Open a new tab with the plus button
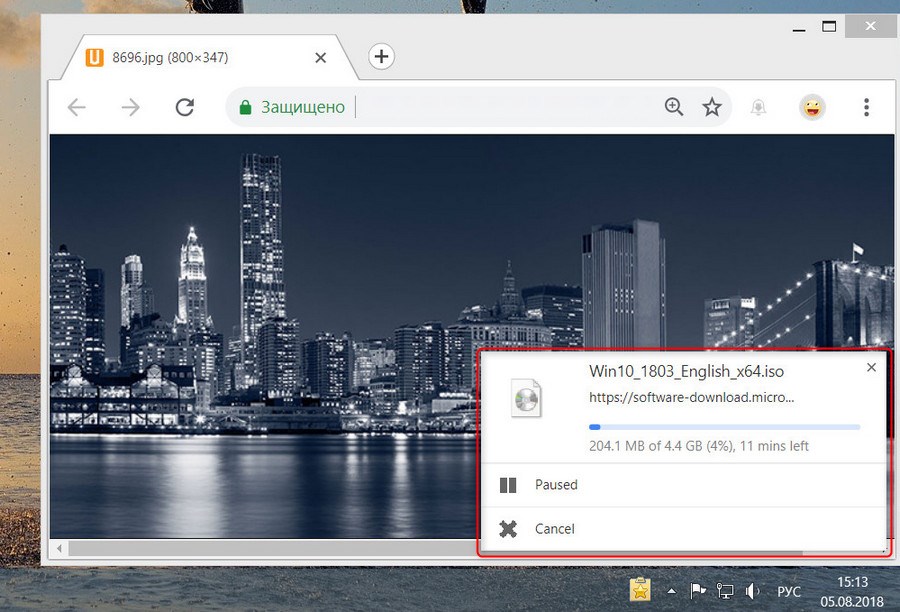The width and height of the screenshot is (900, 612). tap(381, 57)
